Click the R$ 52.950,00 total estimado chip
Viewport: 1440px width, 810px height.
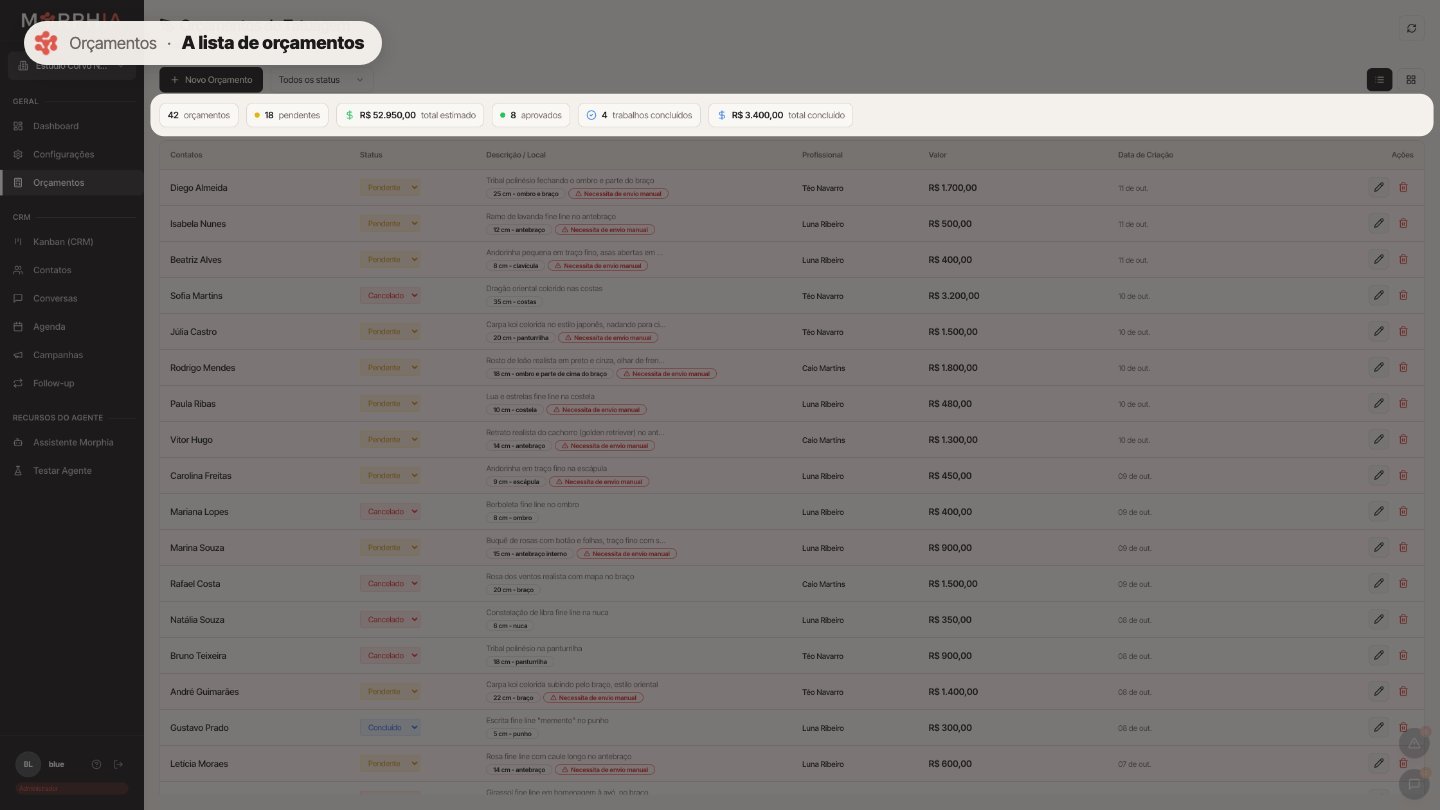[x=410, y=115]
